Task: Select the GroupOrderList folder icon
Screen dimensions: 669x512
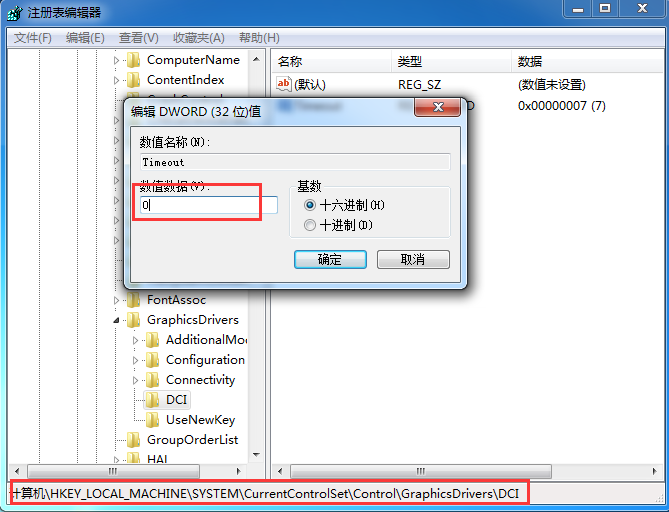Action: [x=134, y=440]
